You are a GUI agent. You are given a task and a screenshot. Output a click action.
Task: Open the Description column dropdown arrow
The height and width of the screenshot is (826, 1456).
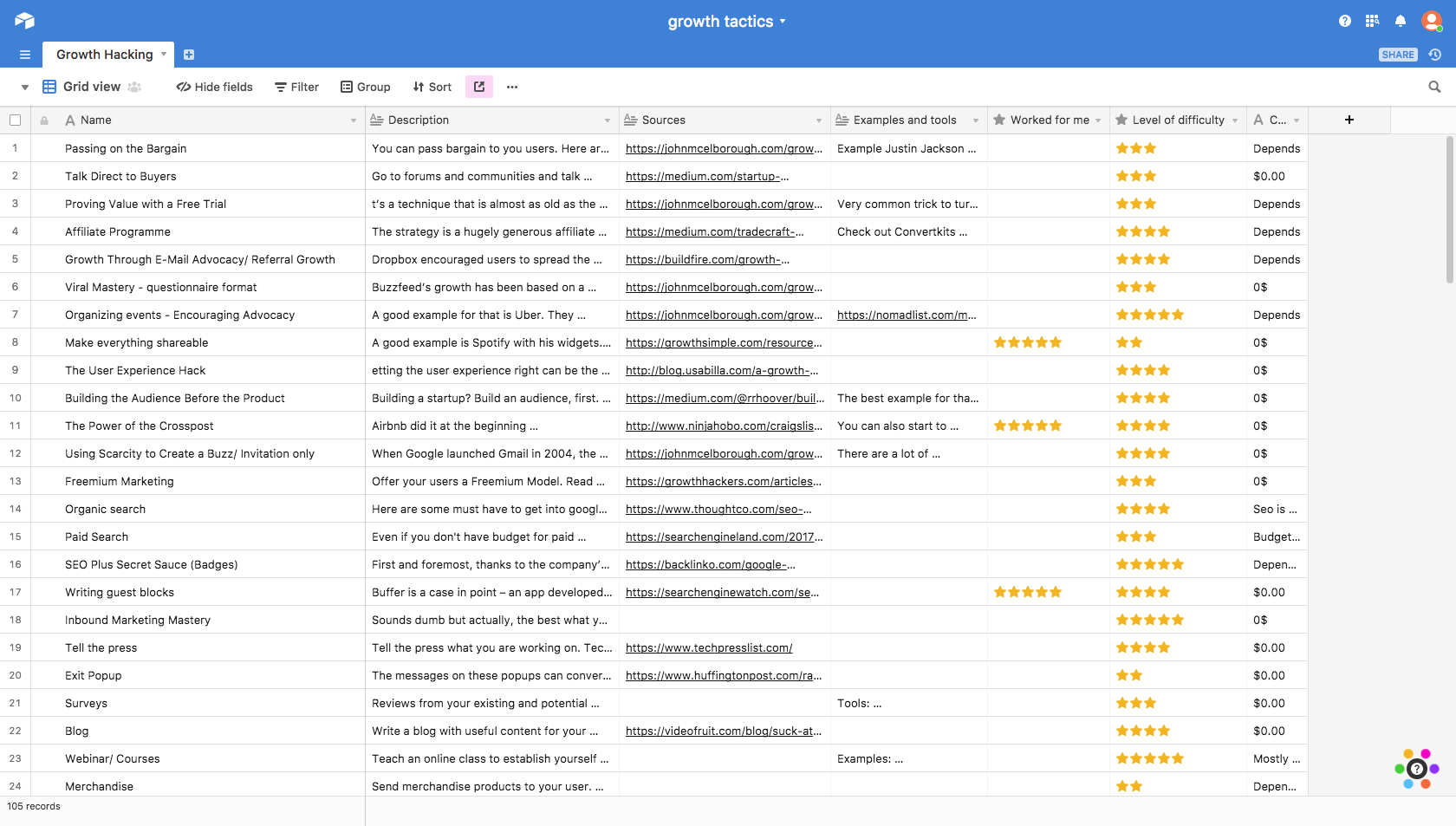click(607, 120)
